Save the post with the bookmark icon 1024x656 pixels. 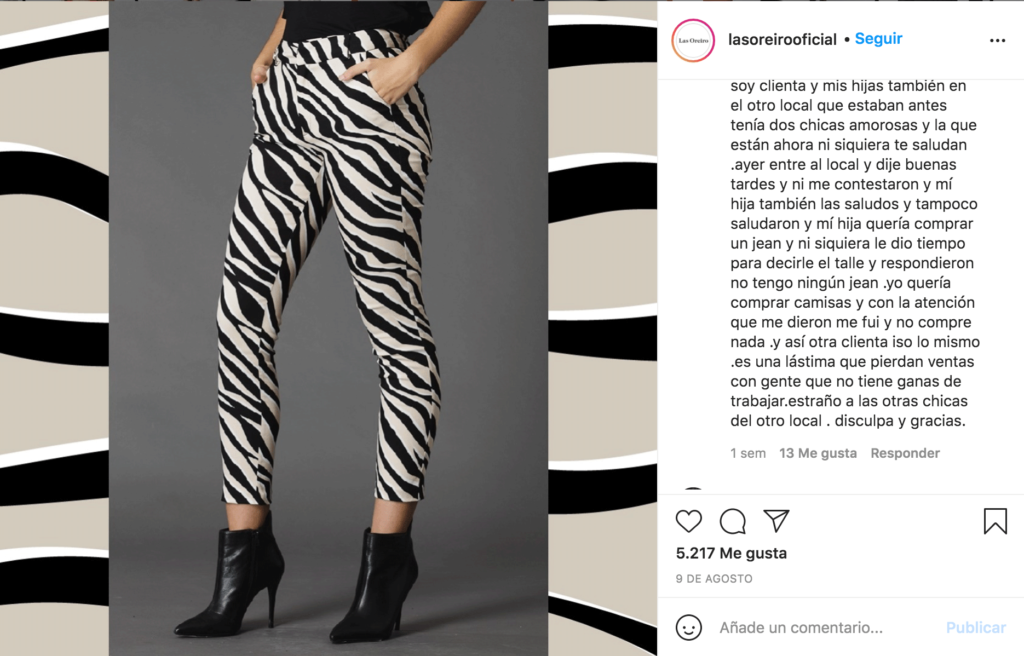pyautogui.click(x=995, y=521)
